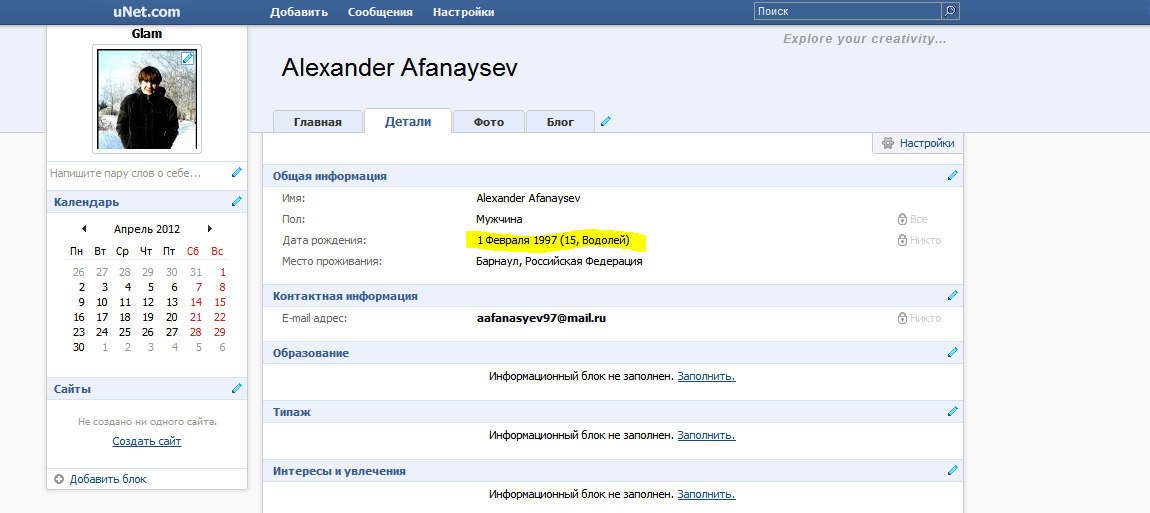The height and width of the screenshot is (513, 1150).
Task: Click the Поиск search field
Action: [846, 11]
